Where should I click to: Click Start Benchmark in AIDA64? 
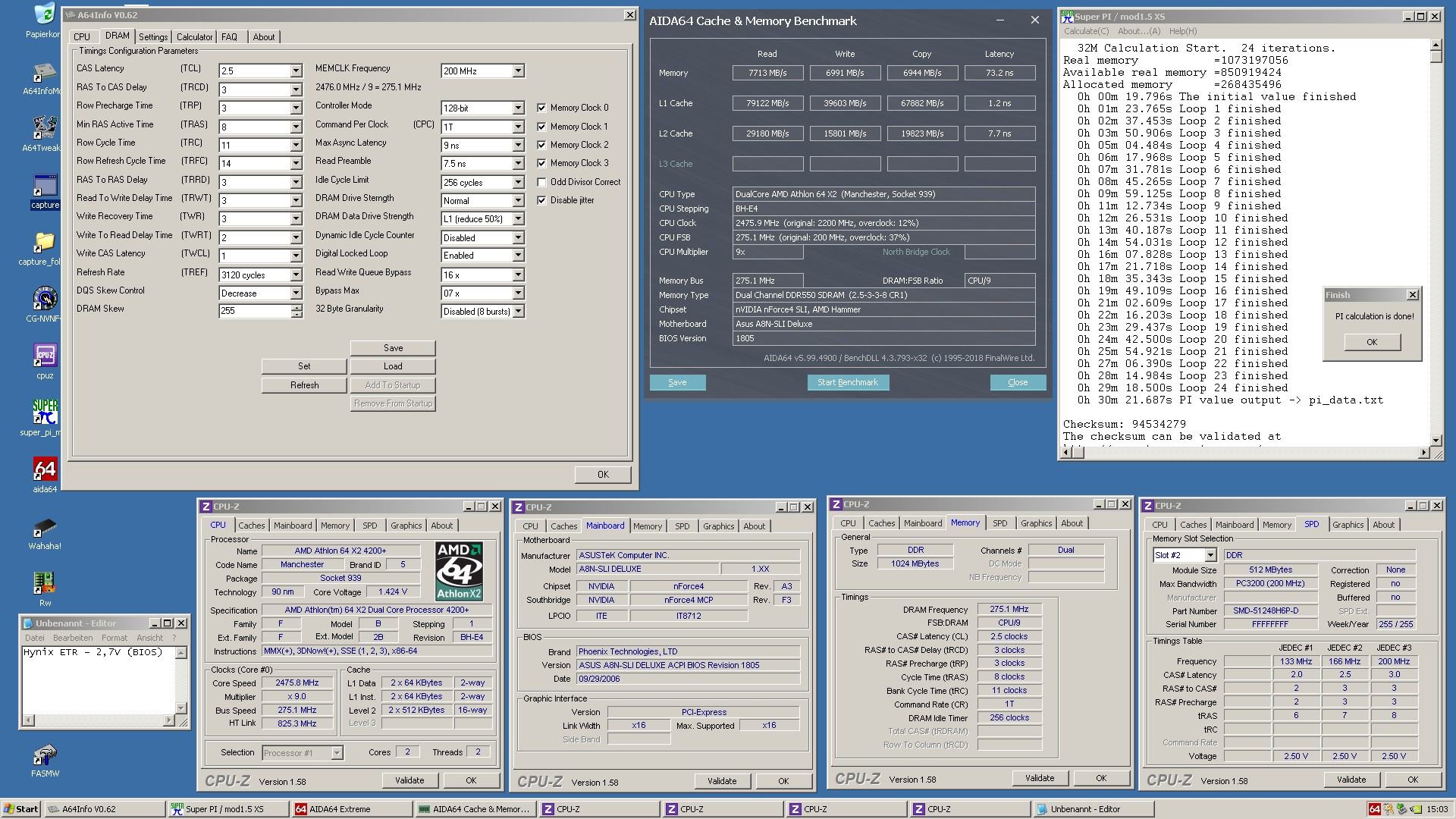848,383
